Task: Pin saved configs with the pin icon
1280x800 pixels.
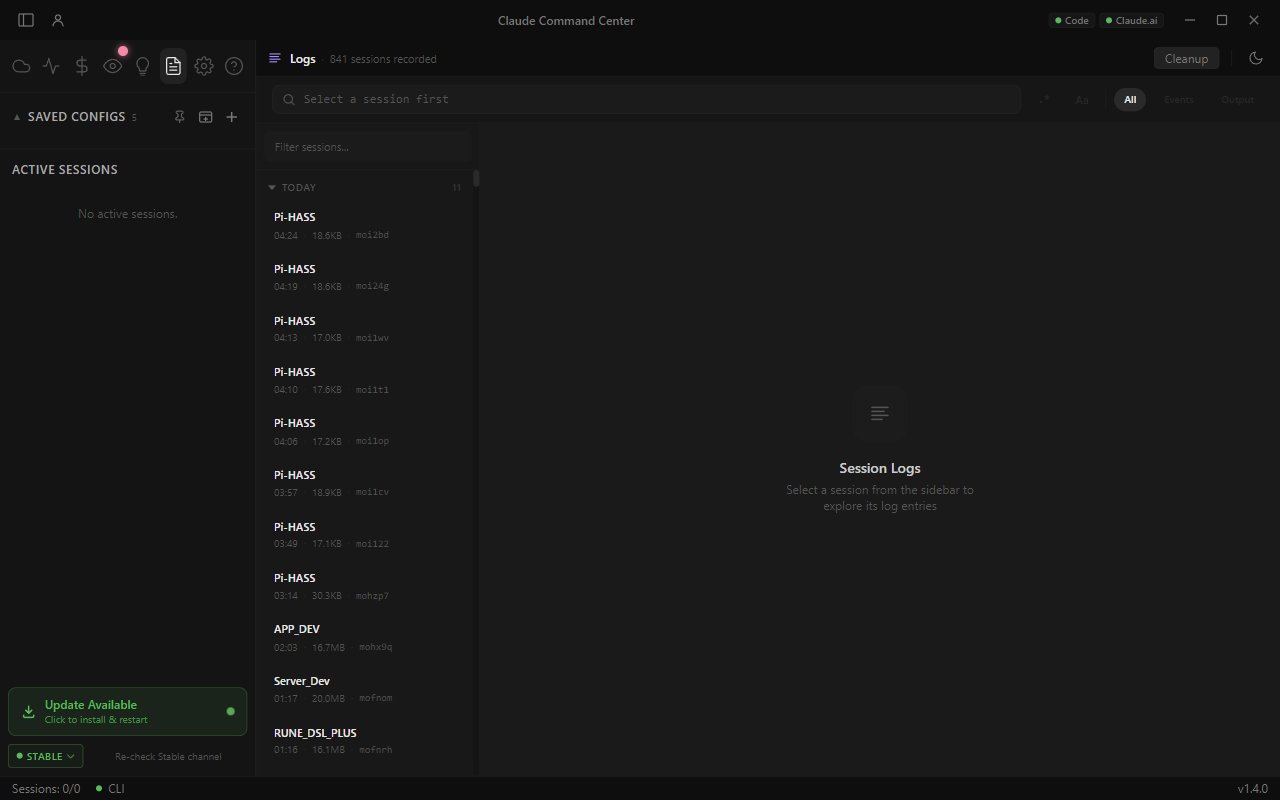Action: [x=180, y=117]
